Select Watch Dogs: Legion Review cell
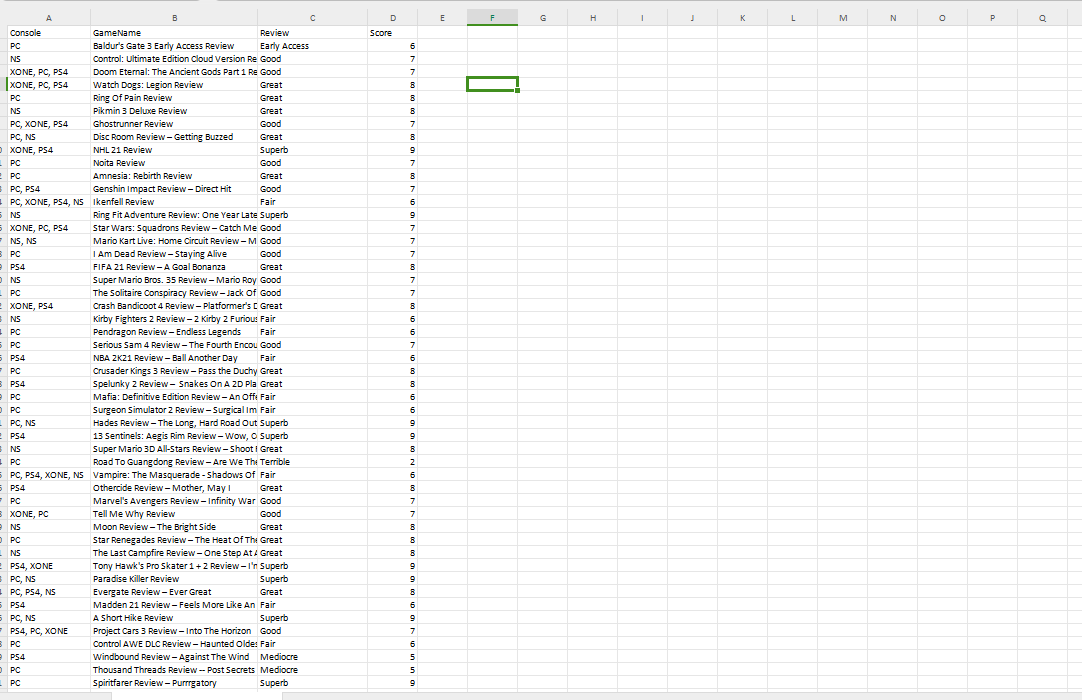The height and width of the screenshot is (700, 1082). [x=174, y=85]
